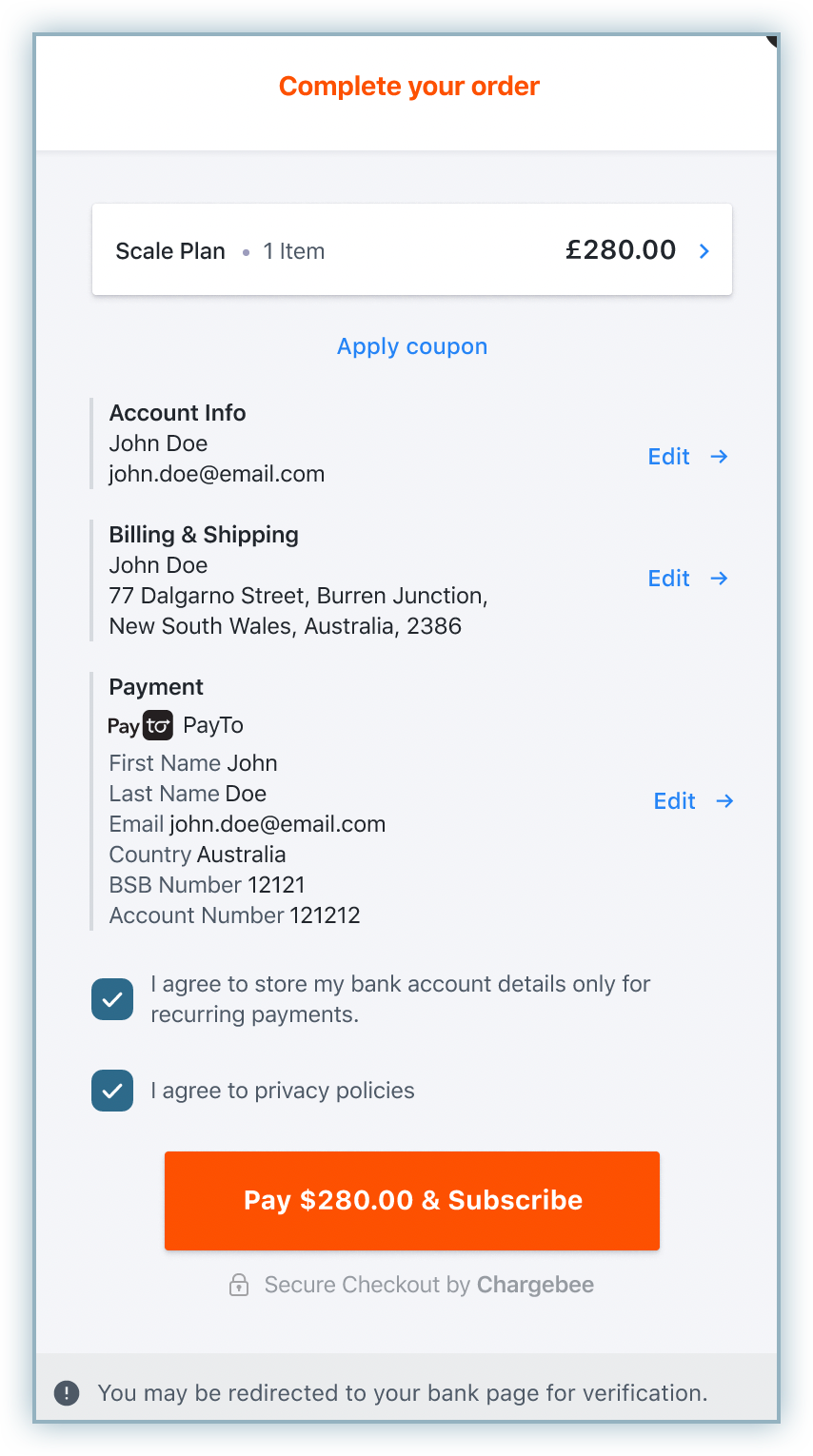Screen dimensions: 813x1456
Task: Open the Apply coupon link
Action: pyautogui.click(x=412, y=346)
